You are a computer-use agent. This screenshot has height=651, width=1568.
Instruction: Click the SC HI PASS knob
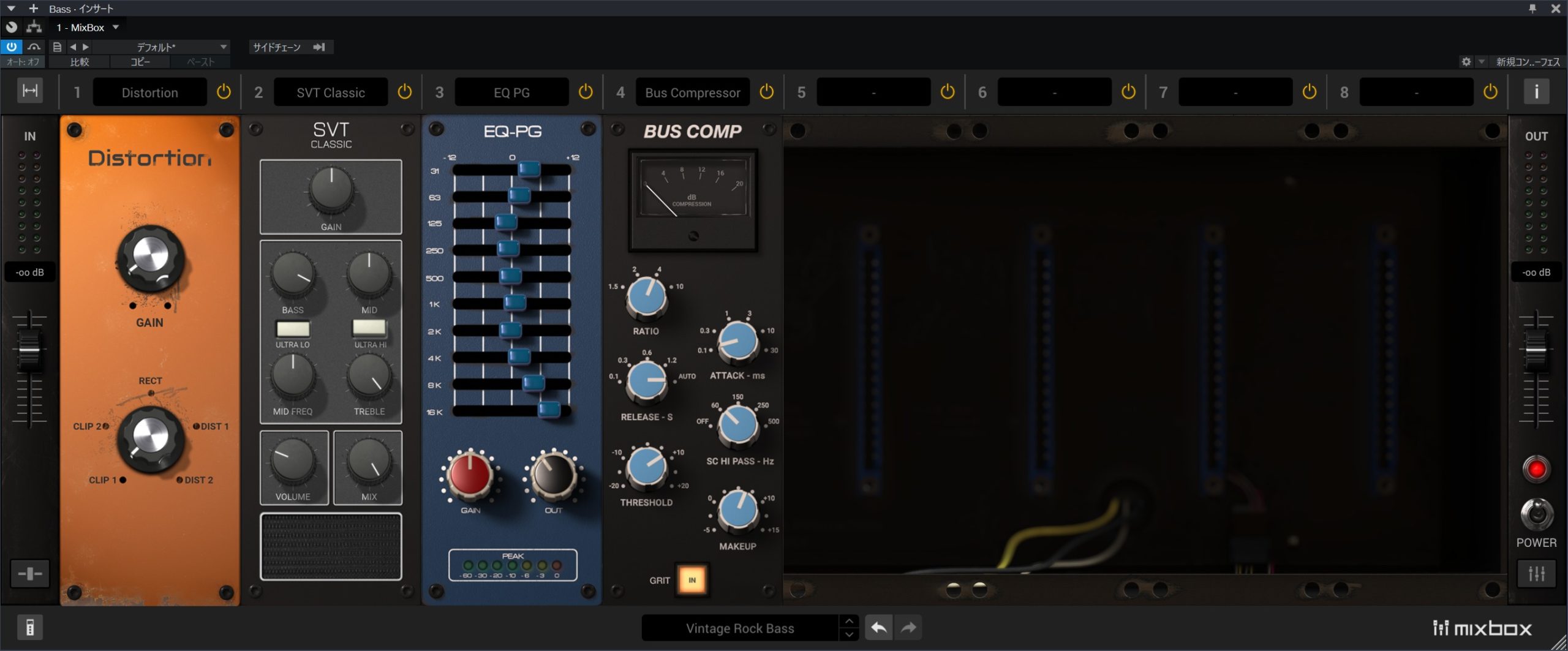click(737, 426)
